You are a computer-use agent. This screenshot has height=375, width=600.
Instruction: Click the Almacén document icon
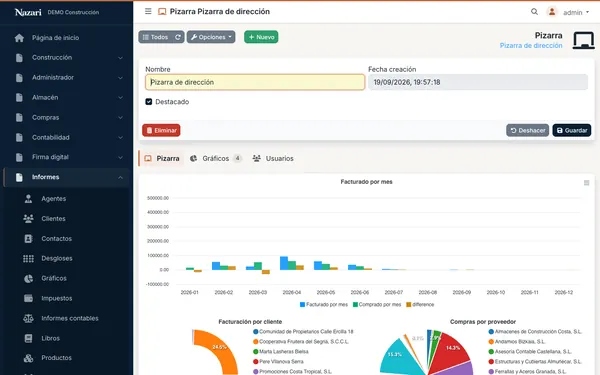[19, 98]
